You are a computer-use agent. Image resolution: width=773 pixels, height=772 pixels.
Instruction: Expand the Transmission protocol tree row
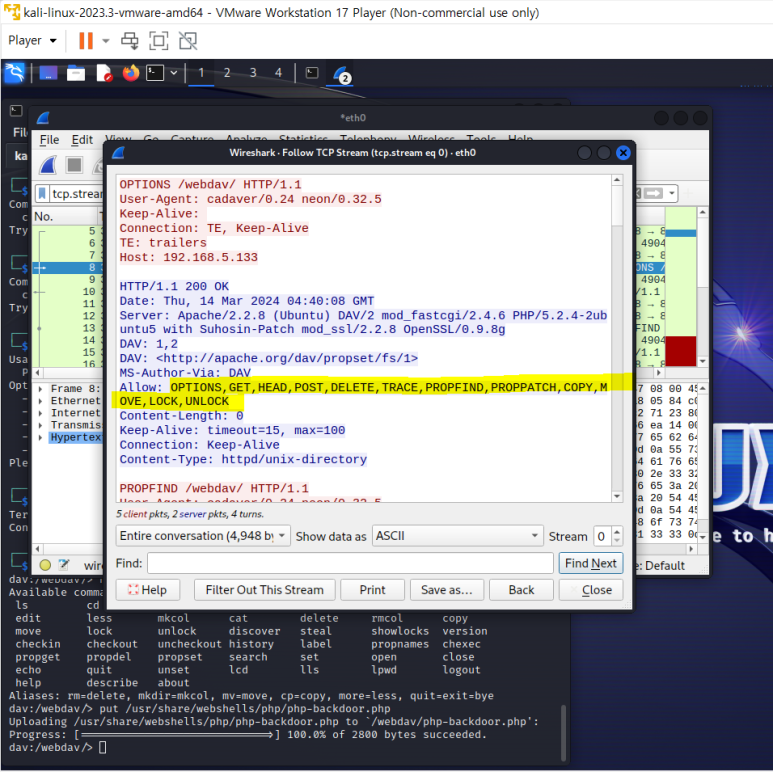(x=40, y=425)
